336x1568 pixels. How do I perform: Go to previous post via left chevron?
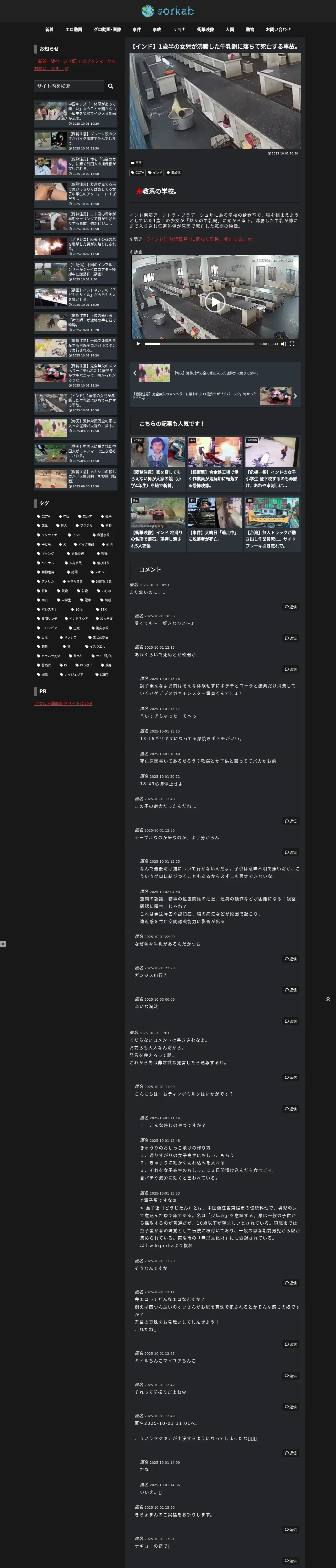click(135, 373)
